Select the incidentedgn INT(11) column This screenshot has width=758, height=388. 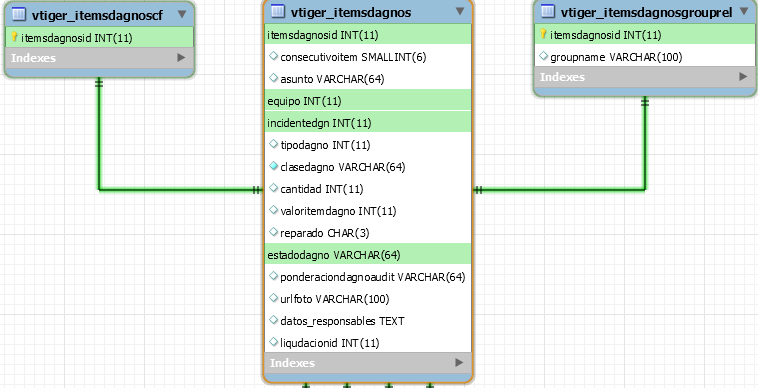coord(367,122)
